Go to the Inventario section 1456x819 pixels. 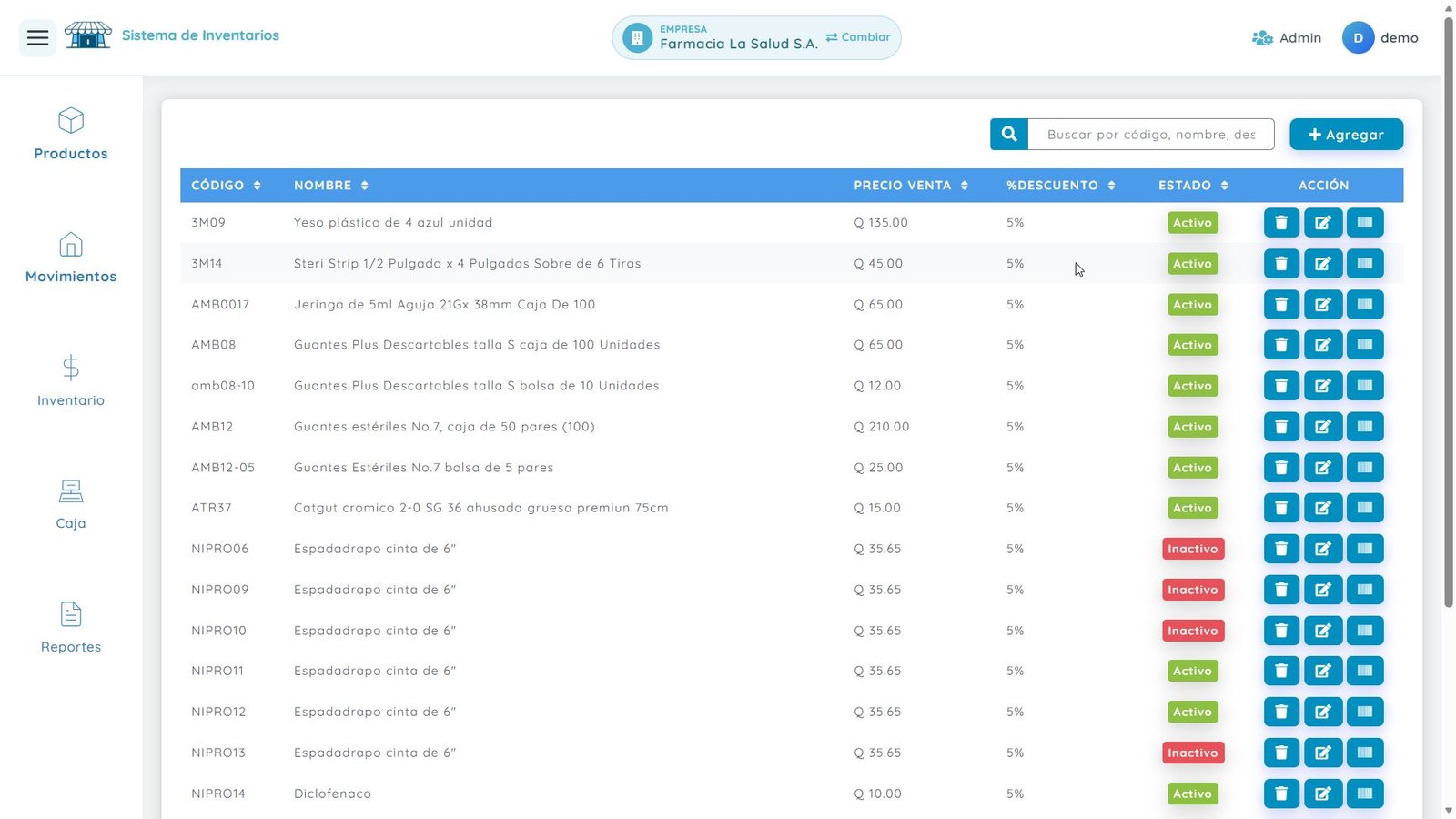pos(71,380)
